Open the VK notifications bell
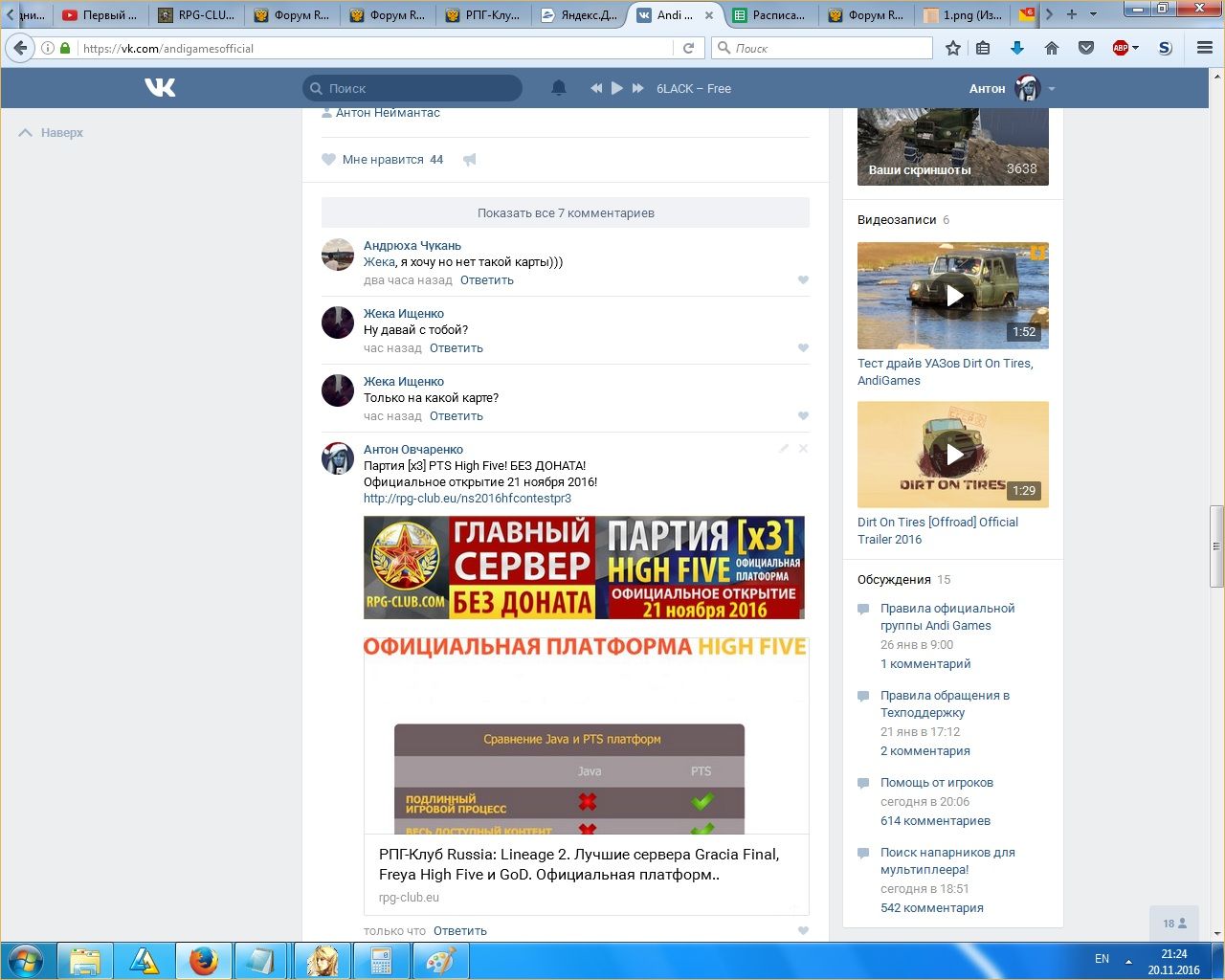The image size is (1225, 980). coord(559,88)
